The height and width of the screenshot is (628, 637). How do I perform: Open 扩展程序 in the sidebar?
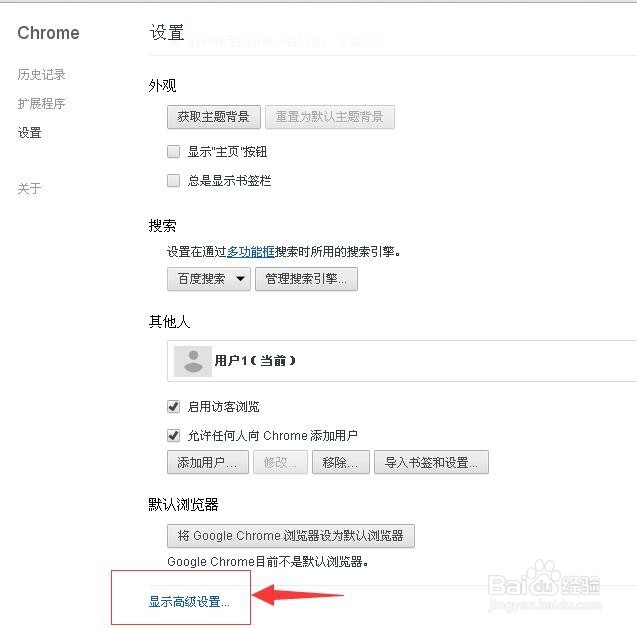41,104
